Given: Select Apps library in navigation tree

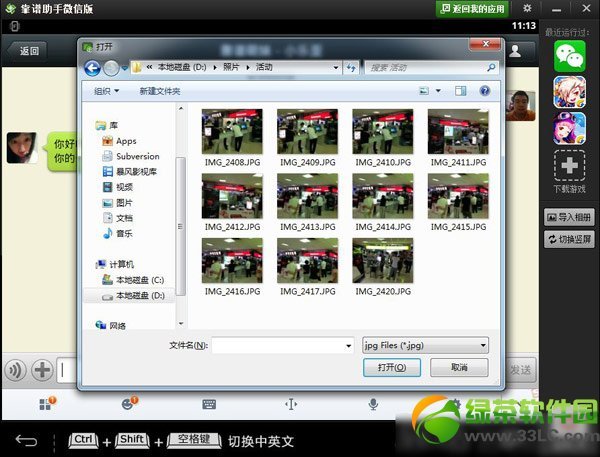Looking at the screenshot, I should [x=119, y=141].
